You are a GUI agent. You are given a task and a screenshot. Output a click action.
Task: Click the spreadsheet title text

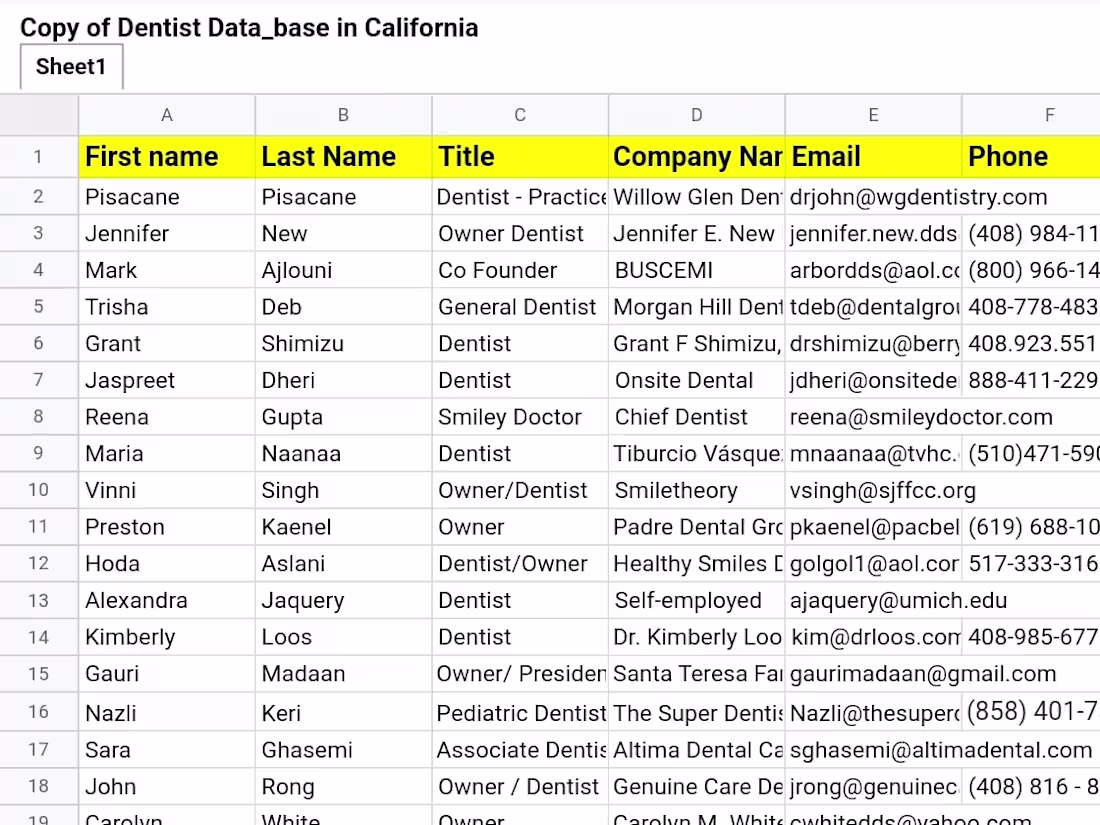249,27
